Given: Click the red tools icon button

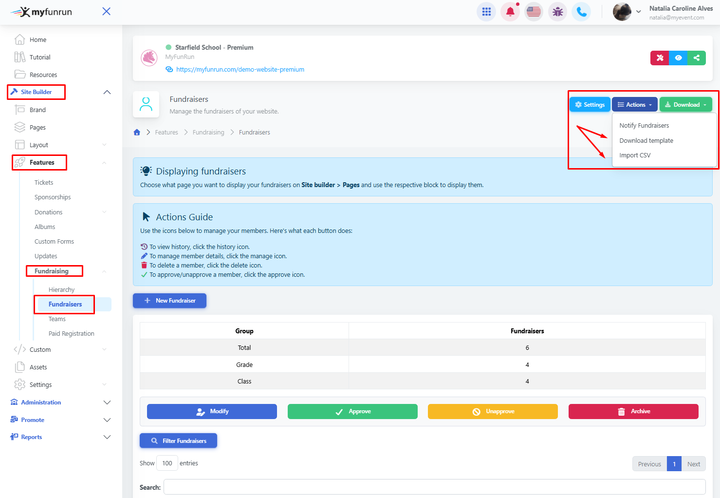Looking at the screenshot, I should pyautogui.click(x=659, y=58).
